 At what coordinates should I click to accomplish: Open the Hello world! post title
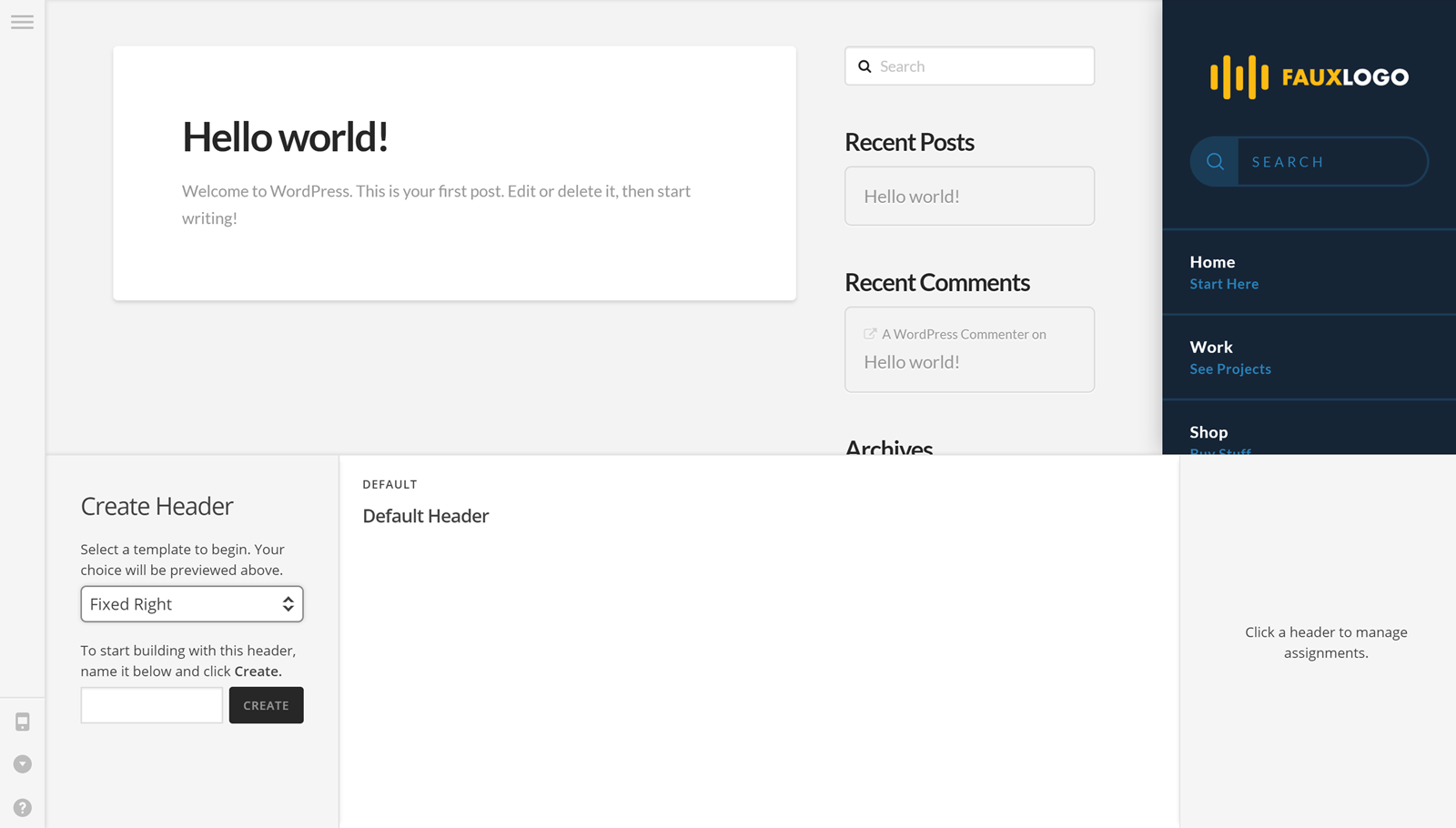[x=285, y=137]
